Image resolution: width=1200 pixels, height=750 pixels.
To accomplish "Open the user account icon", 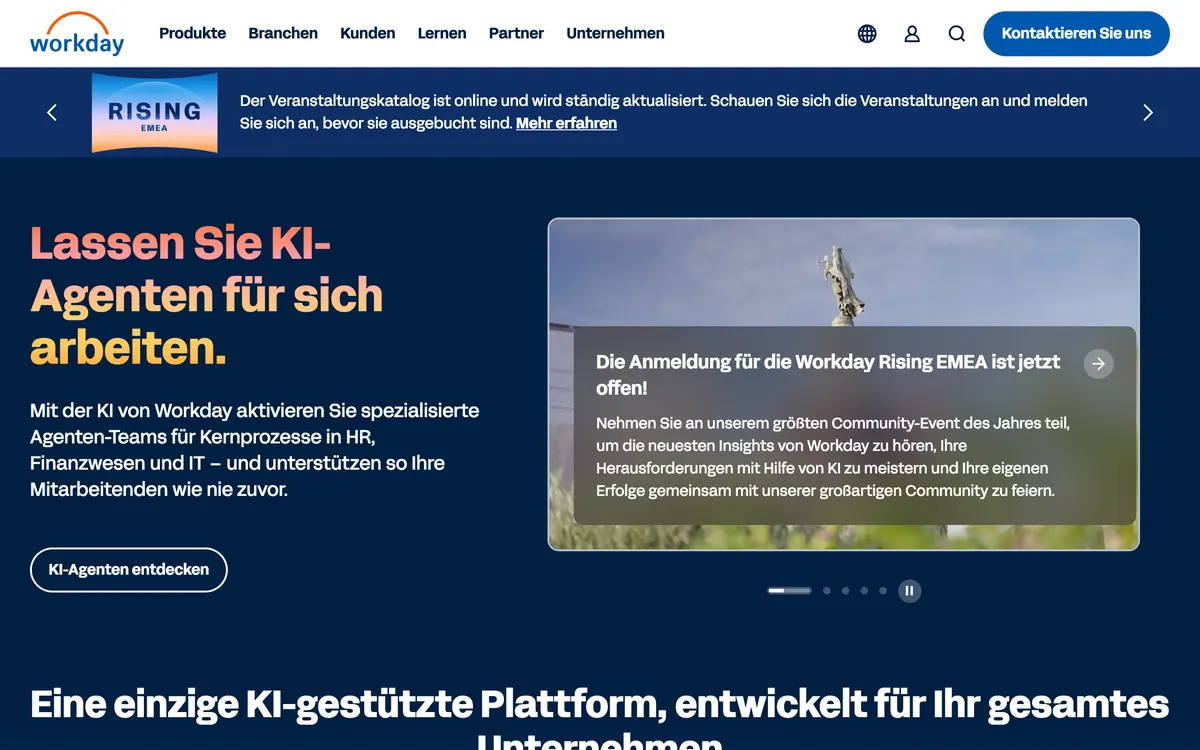I will (x=912, y=34).
